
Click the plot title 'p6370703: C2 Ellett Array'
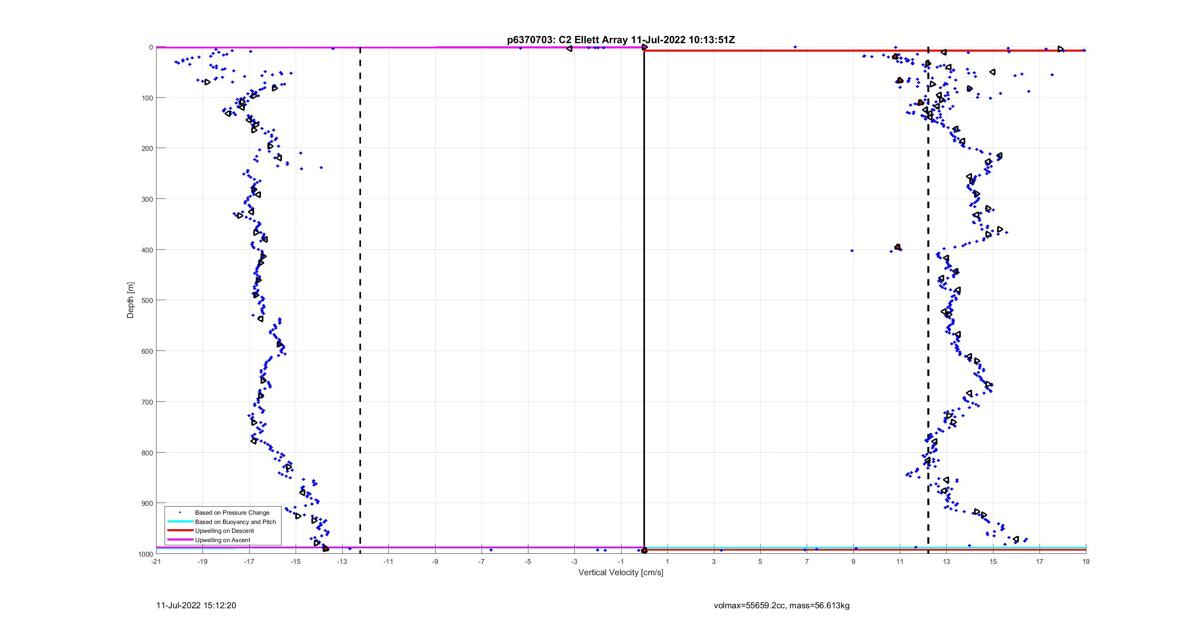click(x=567, y=39)
